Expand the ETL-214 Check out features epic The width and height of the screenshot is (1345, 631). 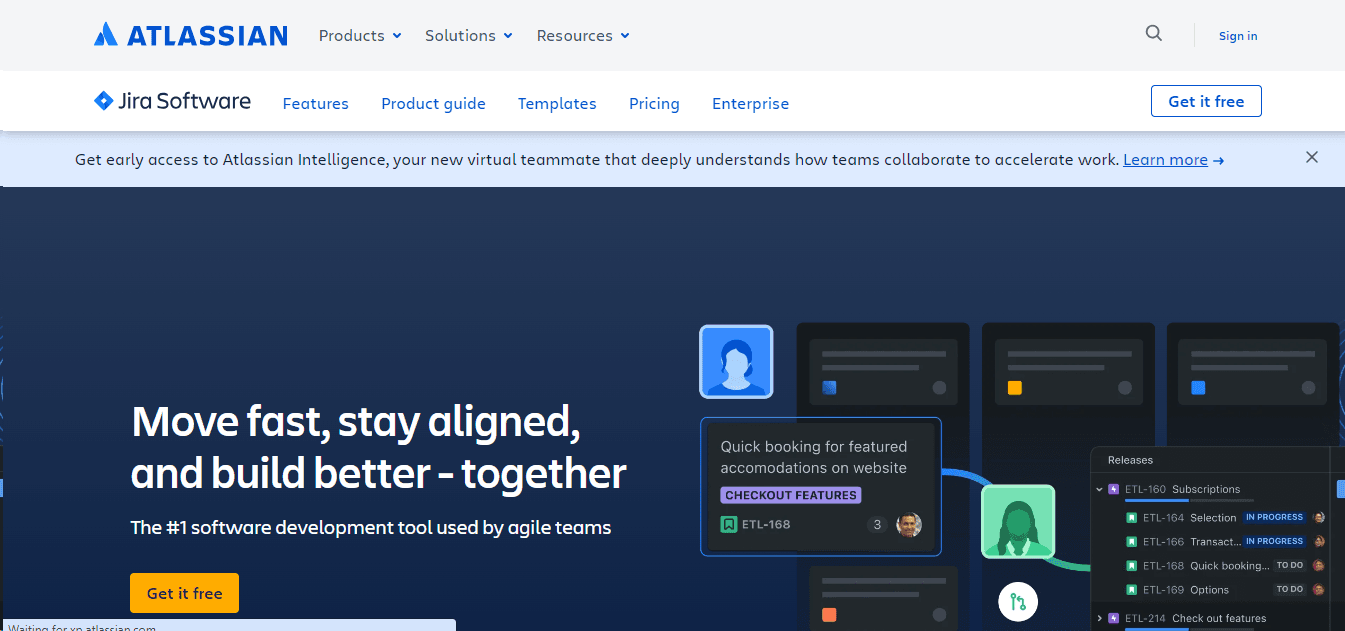tap(1100, 619)
